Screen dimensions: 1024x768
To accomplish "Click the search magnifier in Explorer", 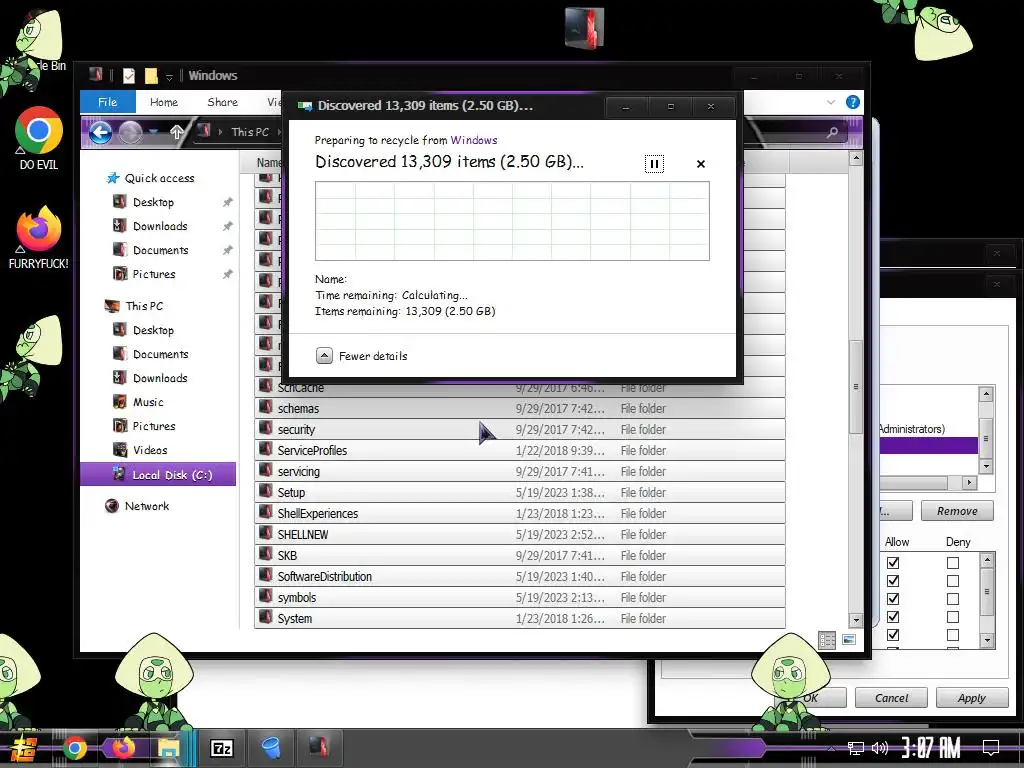I will pyautogui.click(x=832, y=133).
